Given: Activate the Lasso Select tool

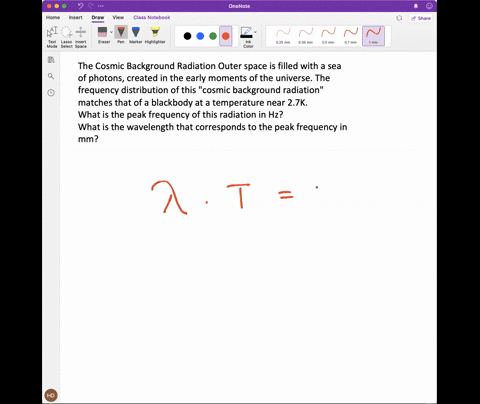Looking at the screenshot, I should pos(66,37).
